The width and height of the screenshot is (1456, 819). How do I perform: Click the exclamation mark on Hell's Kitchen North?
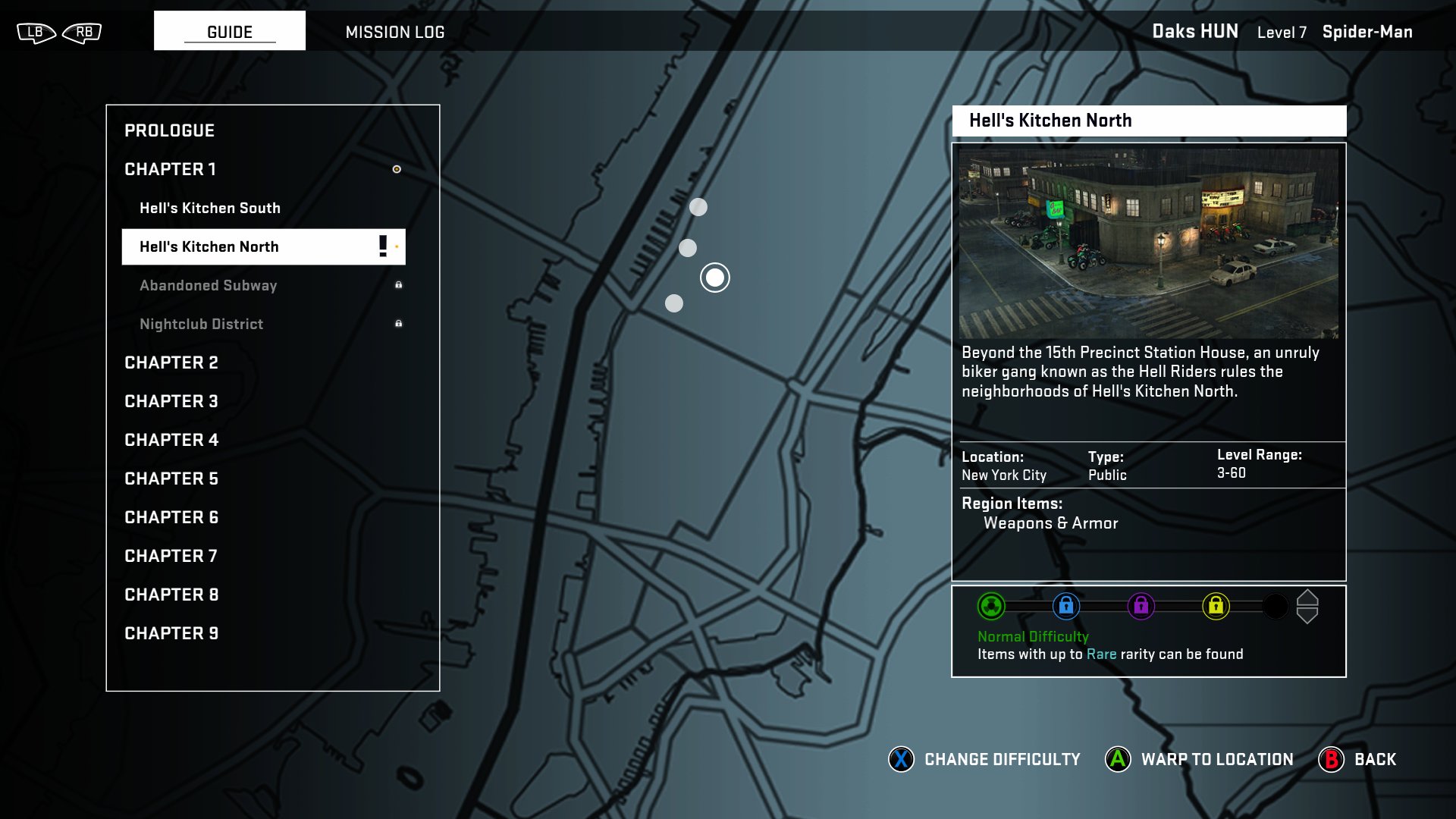tap(383, 246)
